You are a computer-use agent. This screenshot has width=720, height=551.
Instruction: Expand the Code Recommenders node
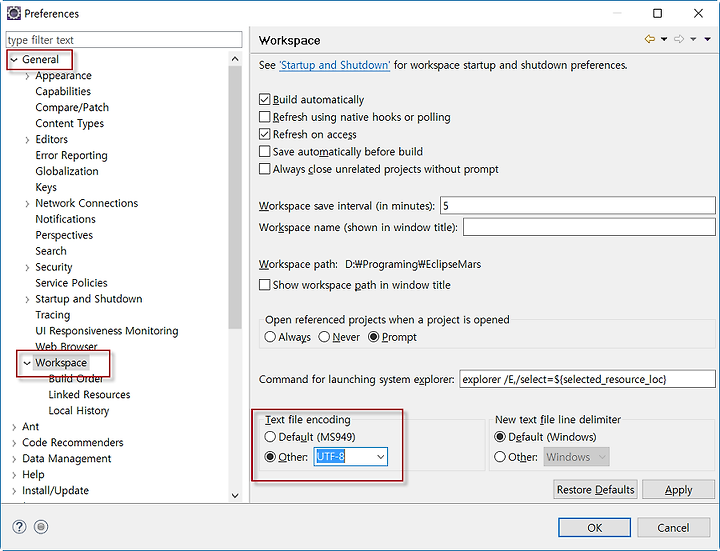(x=14, y=443)
